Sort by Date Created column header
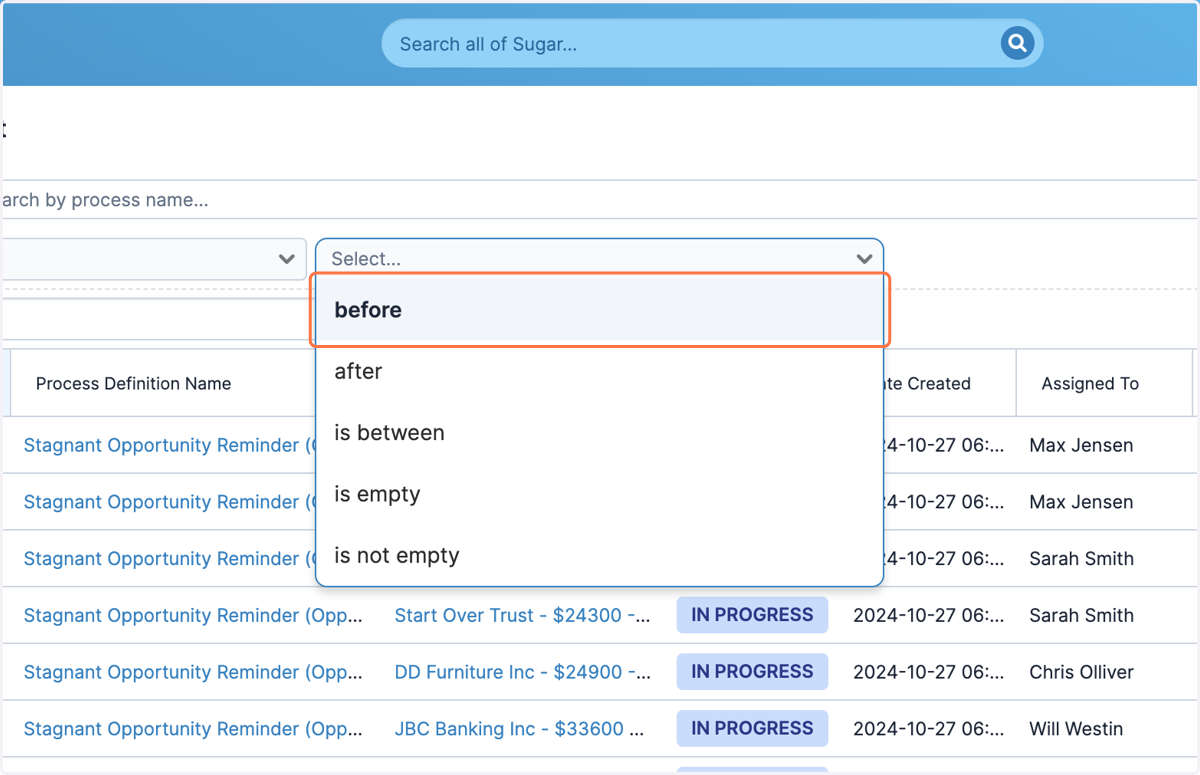The width and height of the screenshot is (1200, 775). [x=927, y=383]
